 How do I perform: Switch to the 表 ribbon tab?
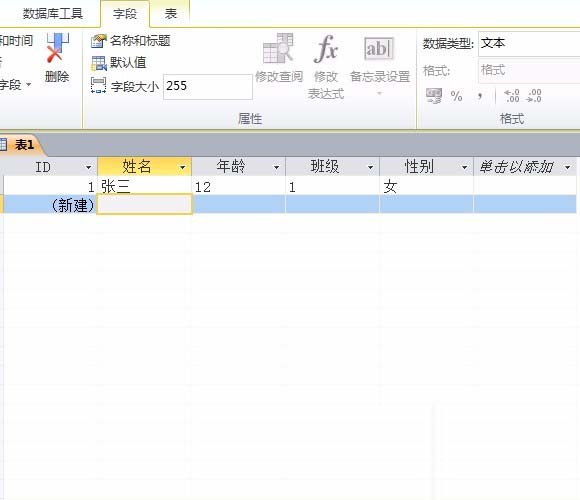pyautogui.click(x=171, y=14)
